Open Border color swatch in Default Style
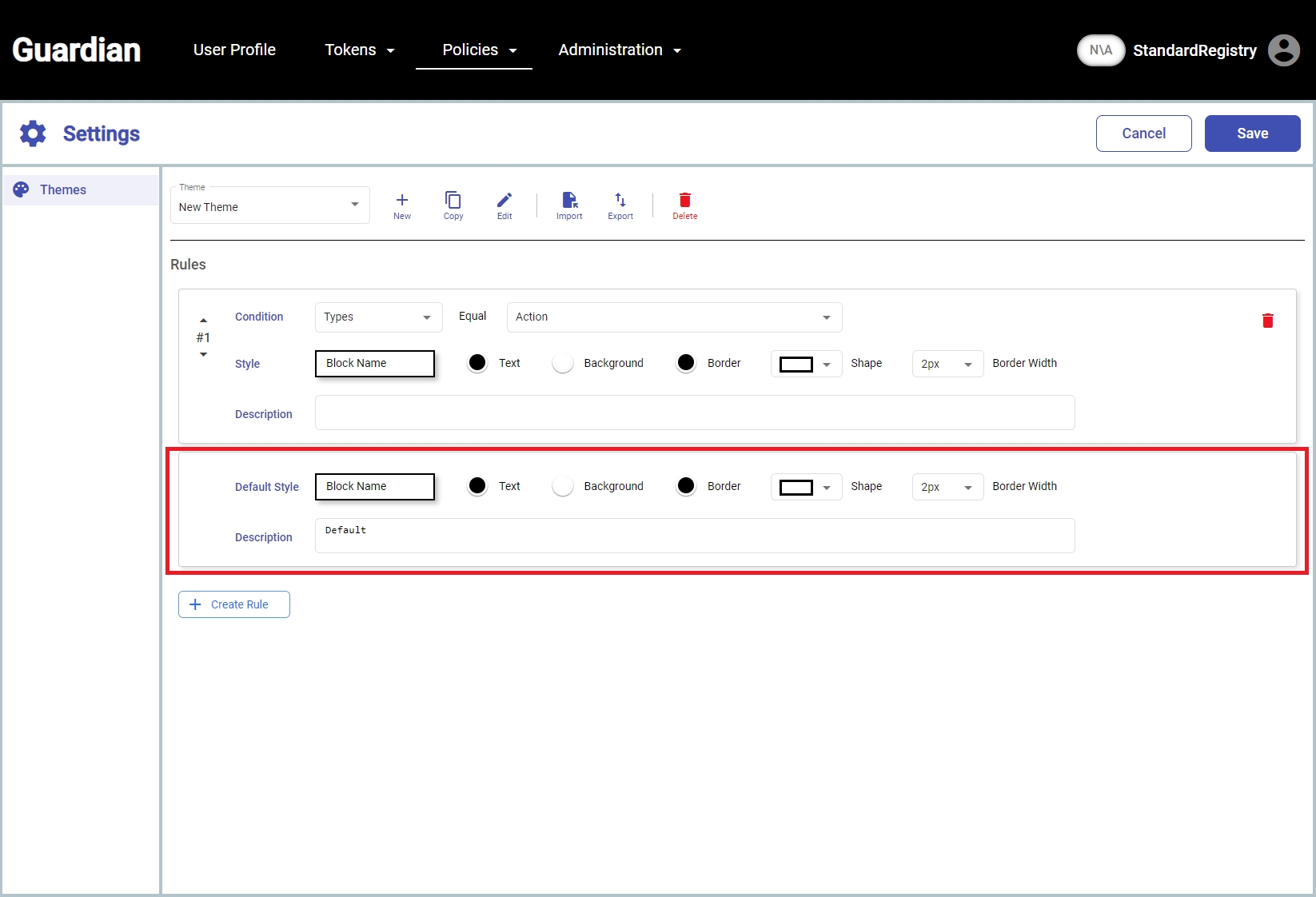Image resolution: width=1316 pixels, height=897 pixels. click(686, 486)
